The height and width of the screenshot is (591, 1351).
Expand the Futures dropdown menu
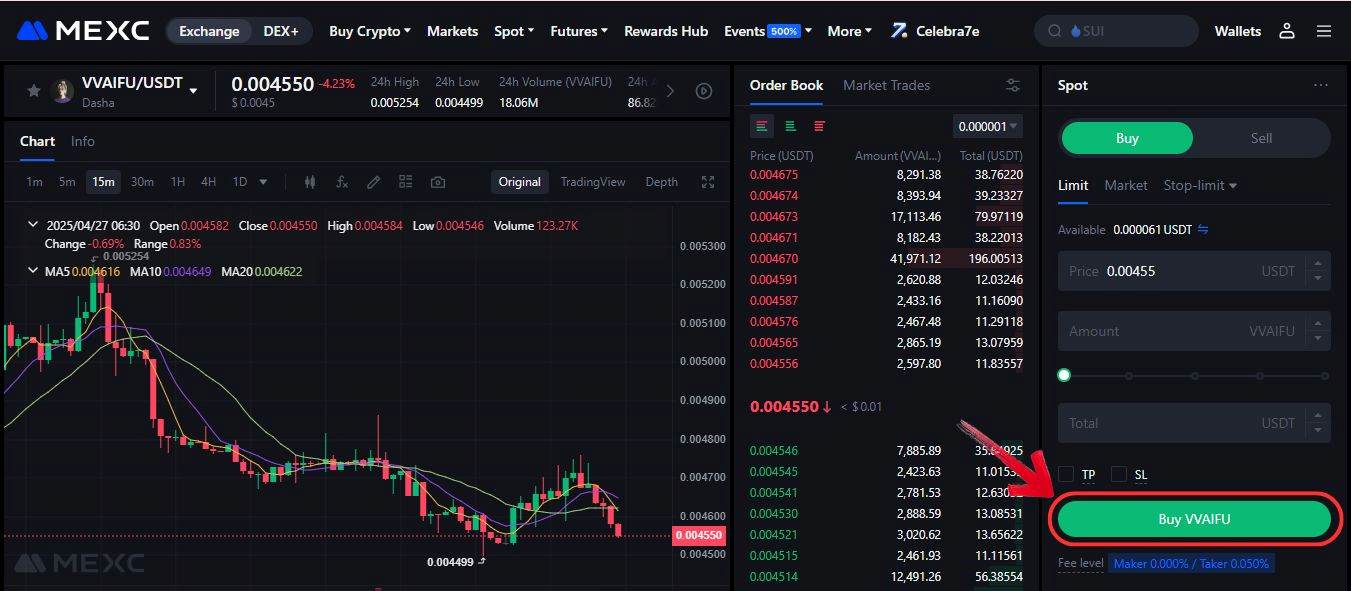click(579, 31)
